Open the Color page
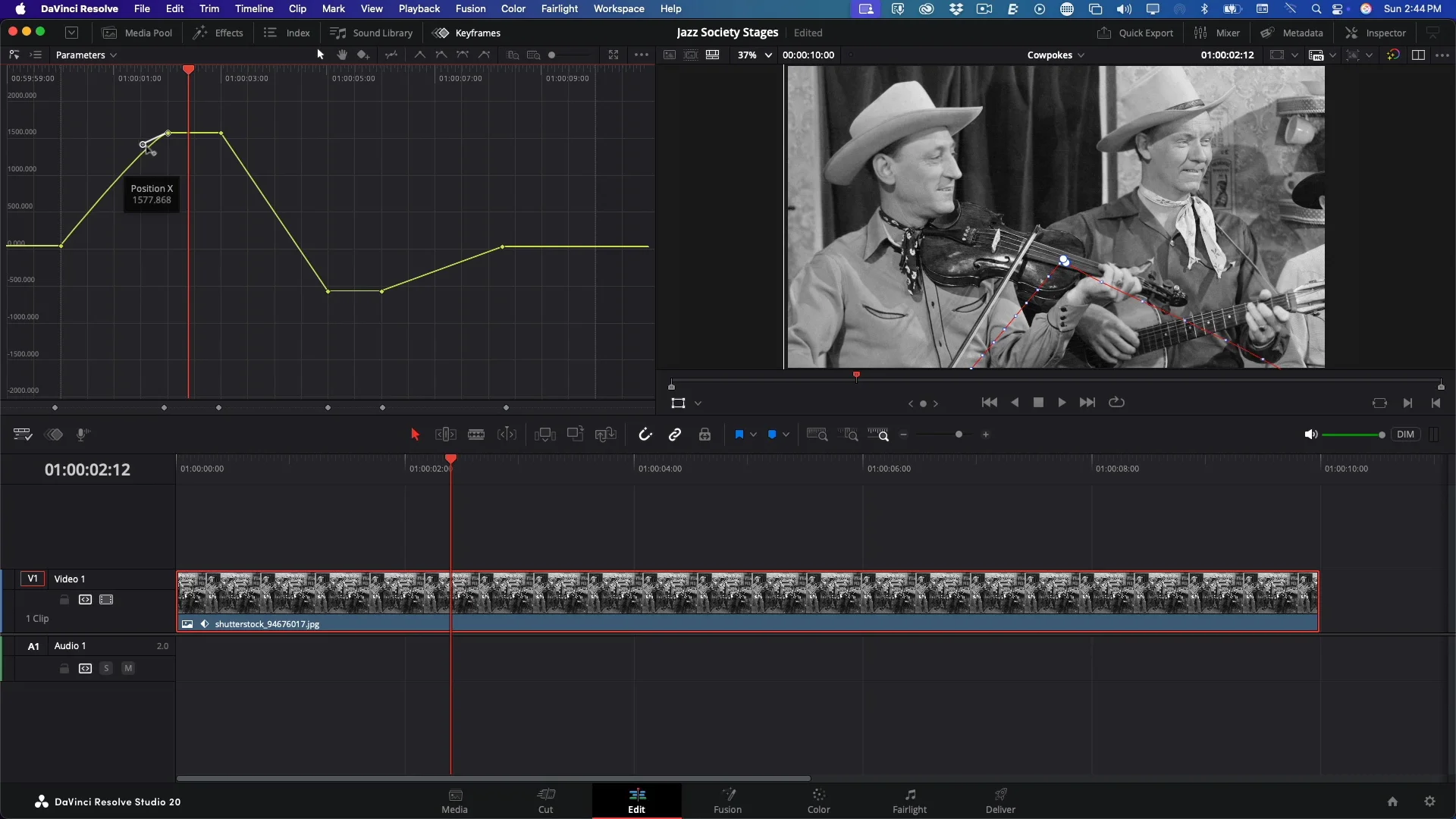1456x819 pixels. 818,802
